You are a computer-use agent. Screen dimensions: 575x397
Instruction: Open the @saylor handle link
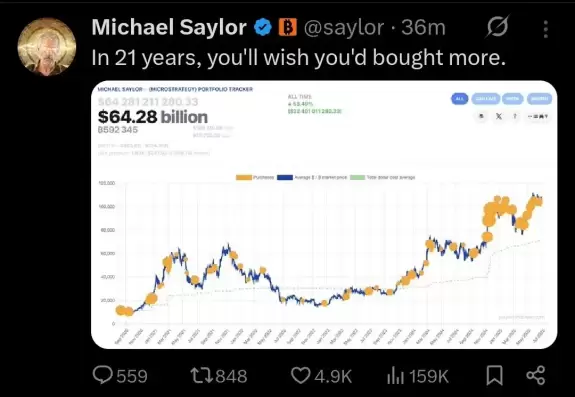[344, 28]
